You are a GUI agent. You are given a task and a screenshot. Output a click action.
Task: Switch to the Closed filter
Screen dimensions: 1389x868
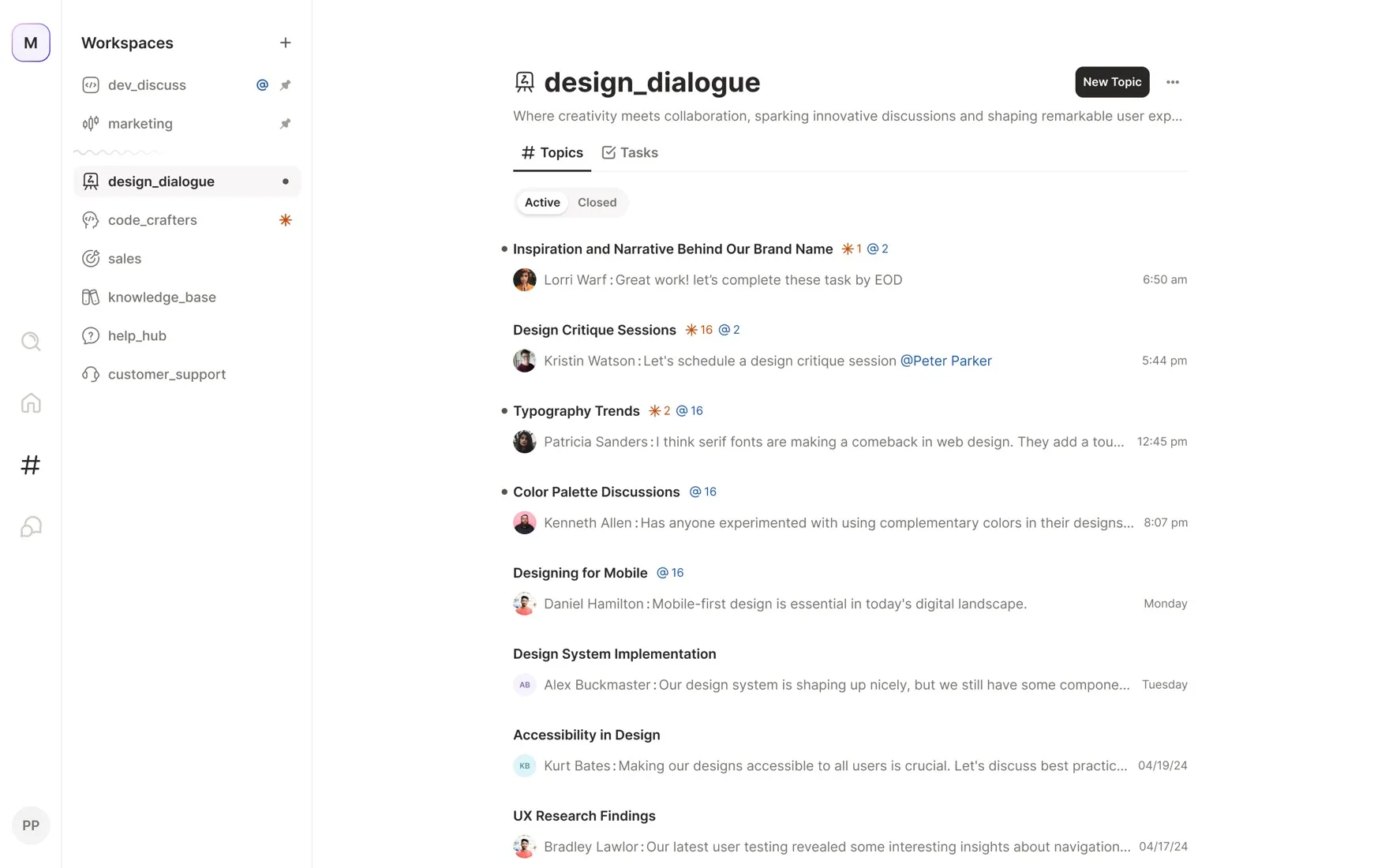click(x=597, y=203)
